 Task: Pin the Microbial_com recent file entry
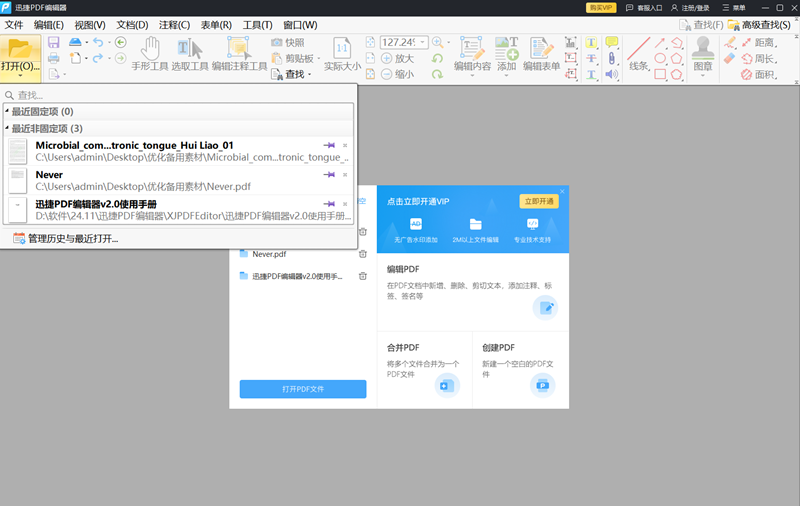point(329,145)
